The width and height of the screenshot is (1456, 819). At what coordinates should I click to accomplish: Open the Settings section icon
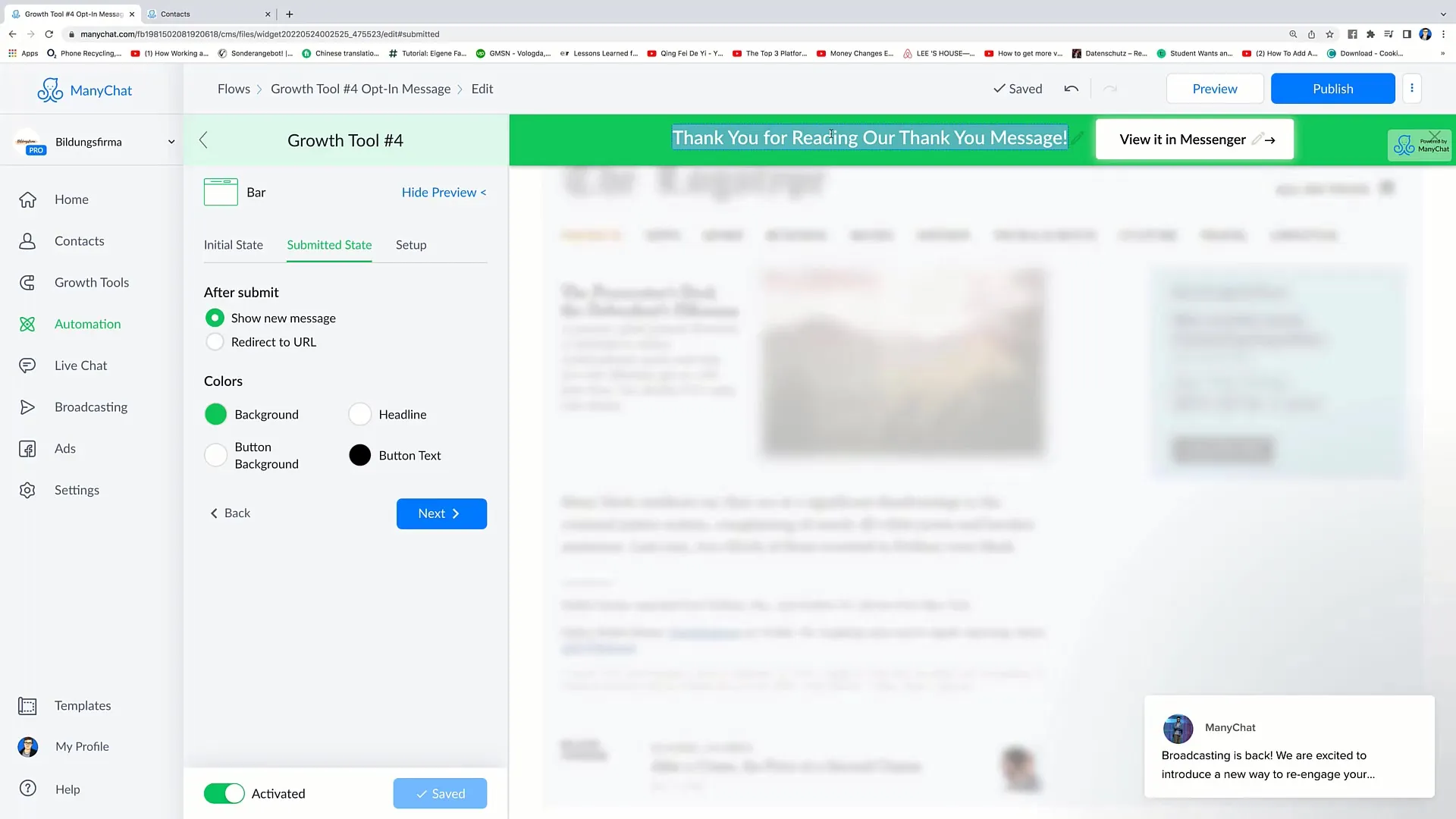pos(27,490)
